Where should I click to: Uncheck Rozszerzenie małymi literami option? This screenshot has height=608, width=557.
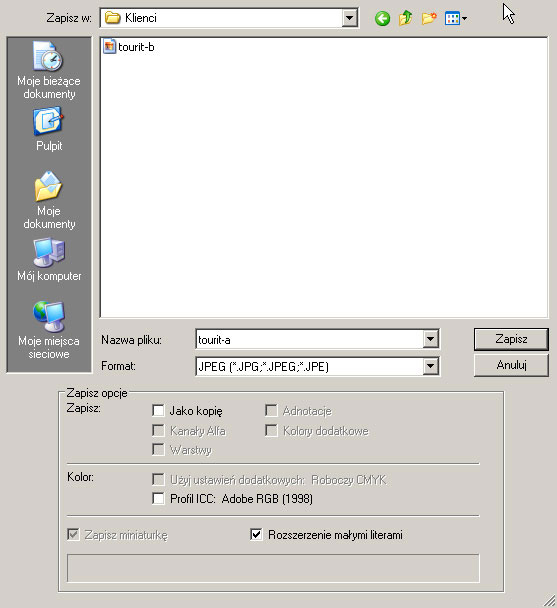point(256,535)
